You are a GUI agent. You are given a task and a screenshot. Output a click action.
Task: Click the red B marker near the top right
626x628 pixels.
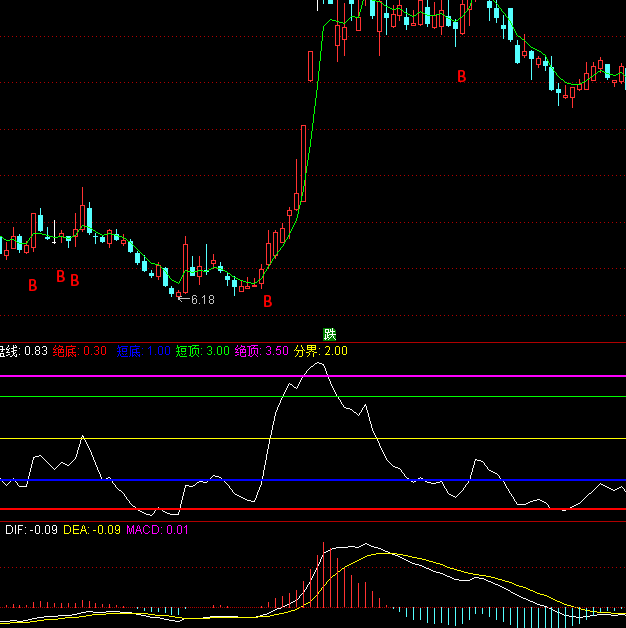tap(461, 76)
